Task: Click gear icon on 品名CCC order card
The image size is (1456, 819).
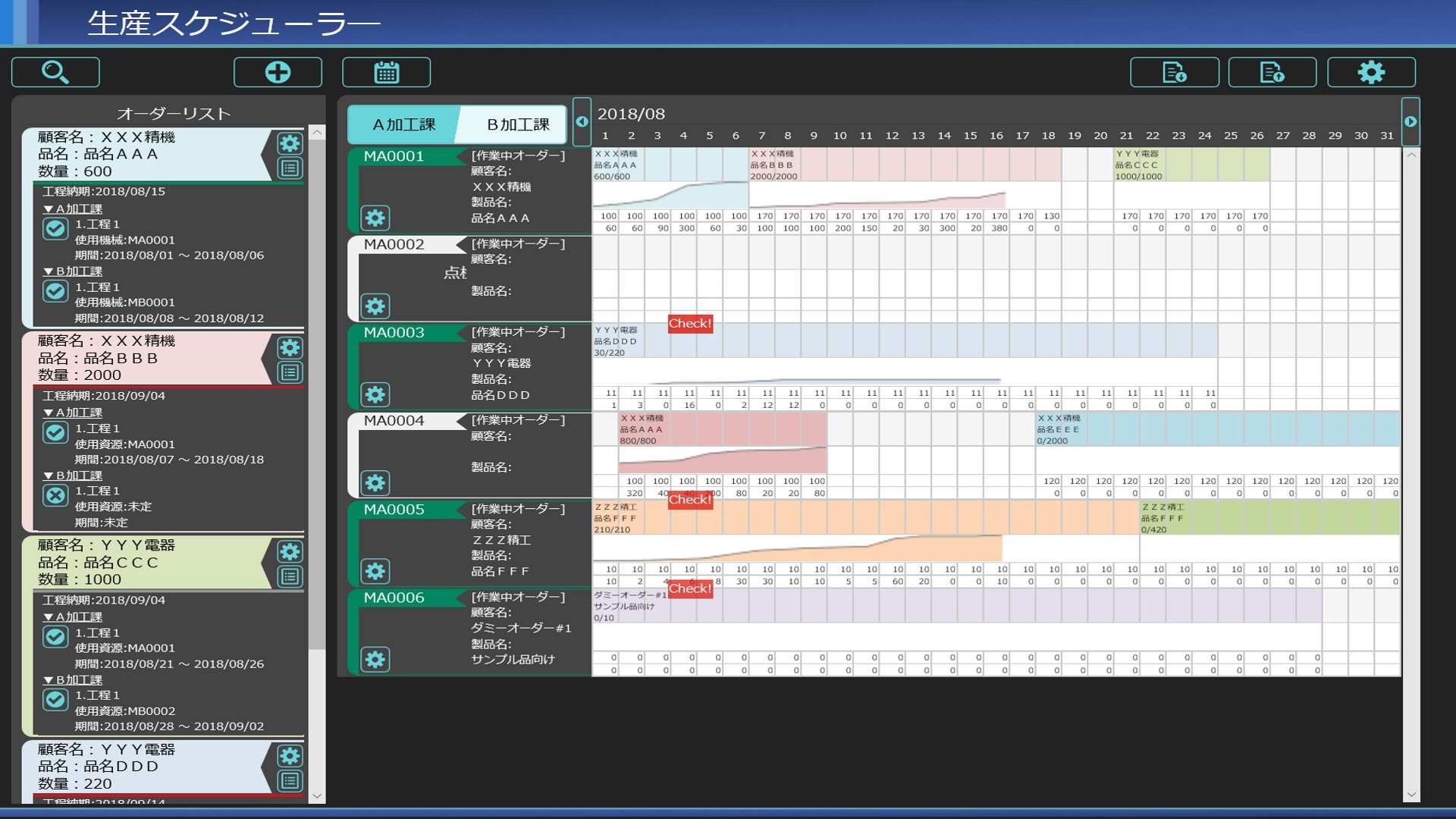Action: (x=290, y=551)
